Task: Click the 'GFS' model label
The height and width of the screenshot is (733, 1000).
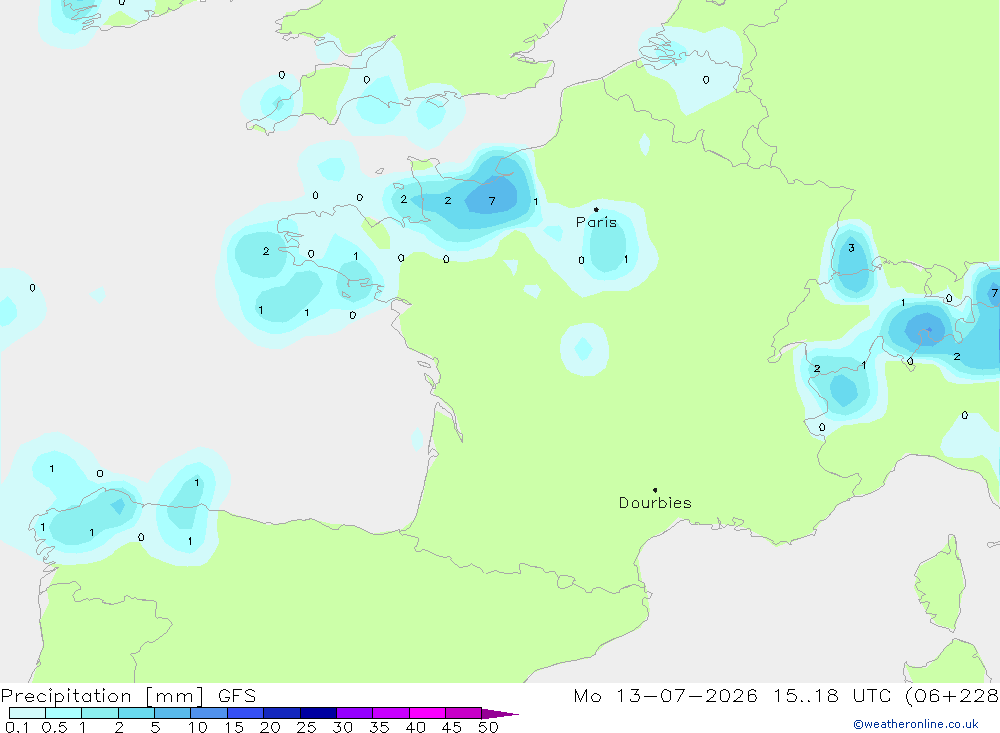Action: pyautogui.click(x=237, y=696)
